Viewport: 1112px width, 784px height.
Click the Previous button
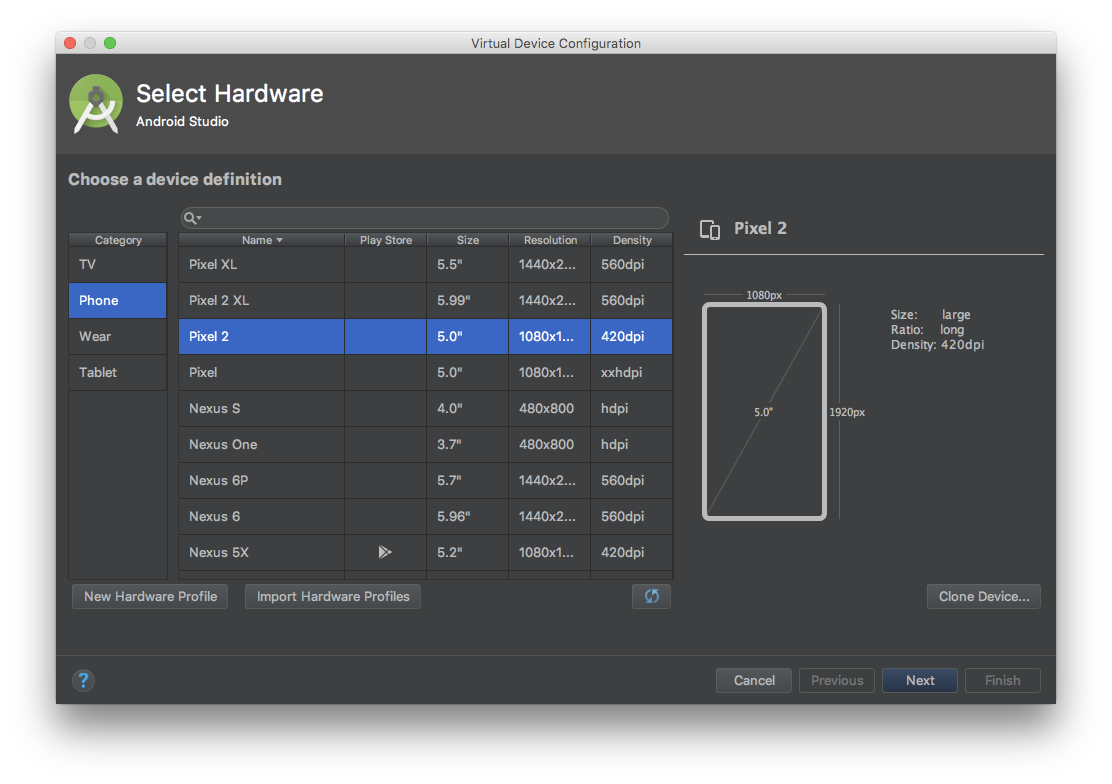837,680
